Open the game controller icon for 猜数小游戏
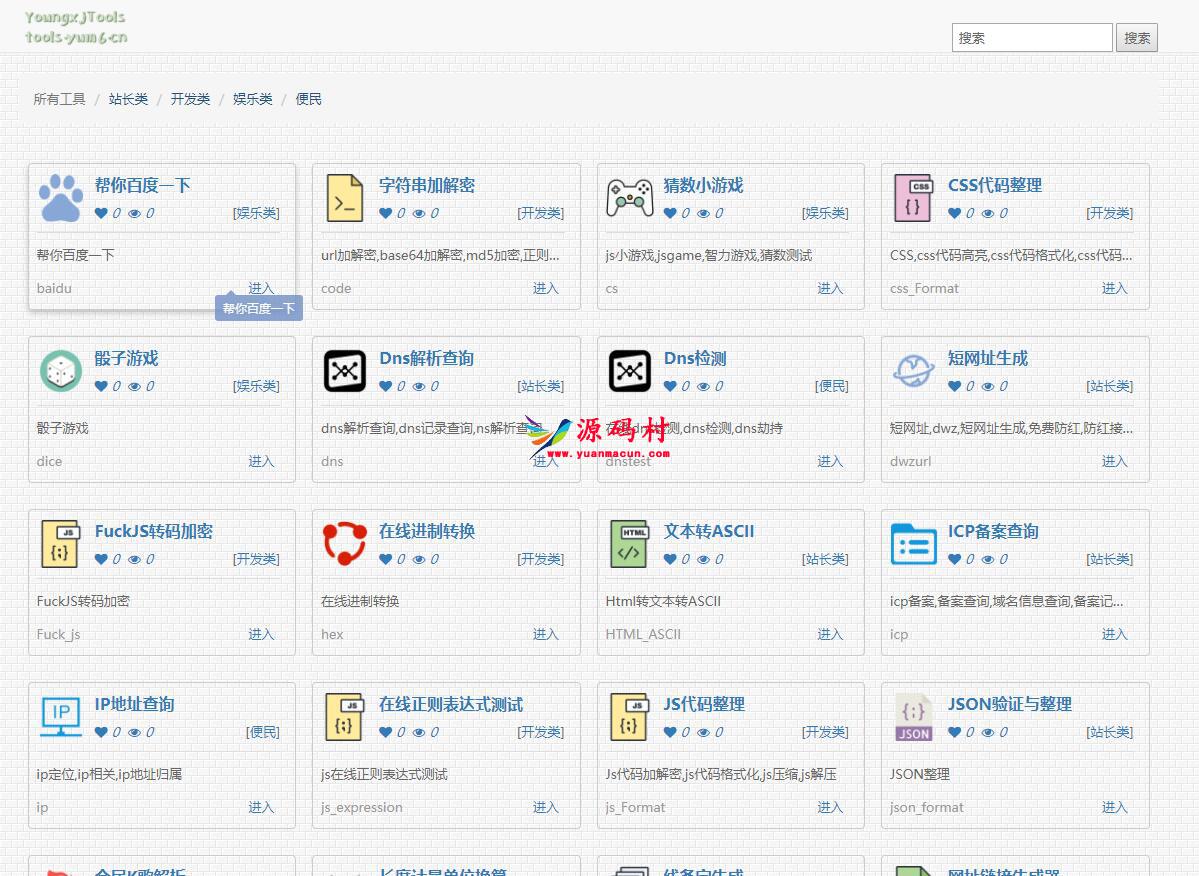This screenshot has height=876, width=1199. 630,198
